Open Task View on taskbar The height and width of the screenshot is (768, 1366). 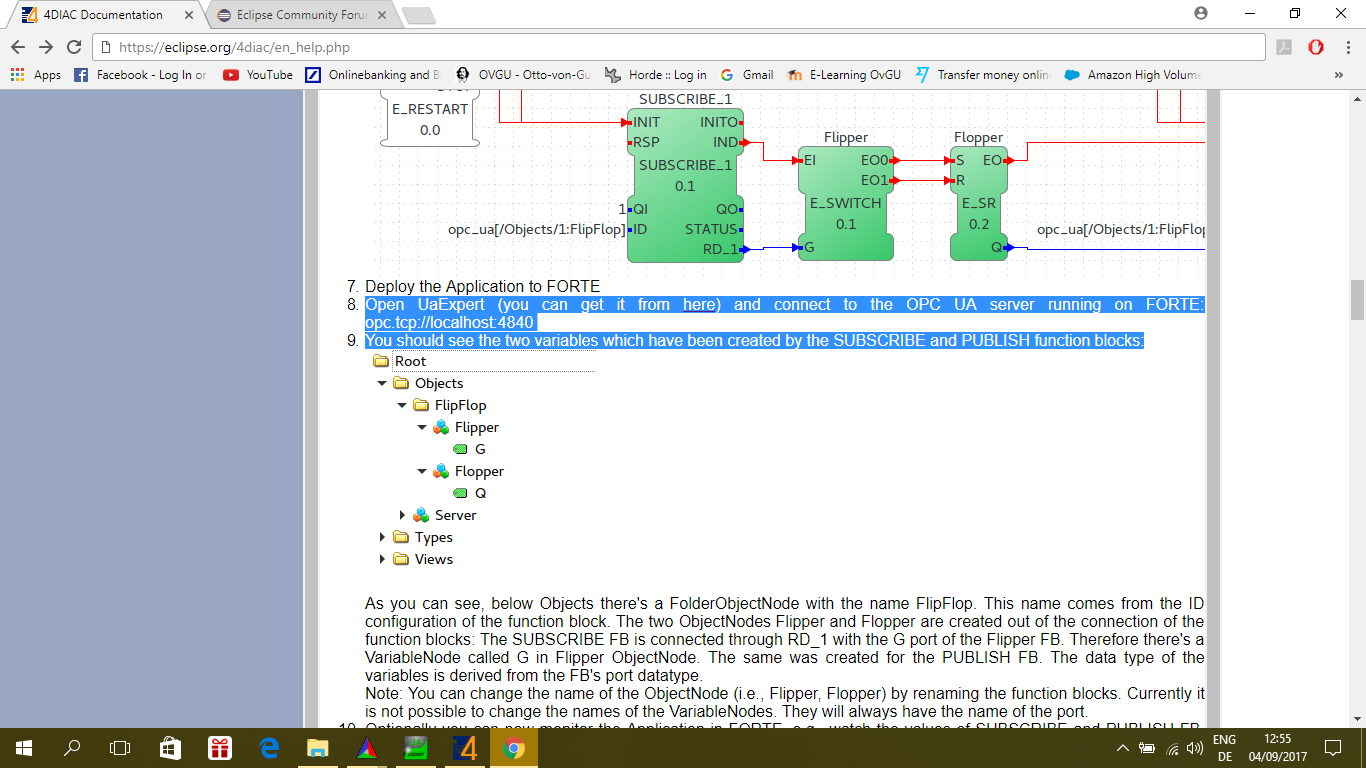(x=120, y=747)
